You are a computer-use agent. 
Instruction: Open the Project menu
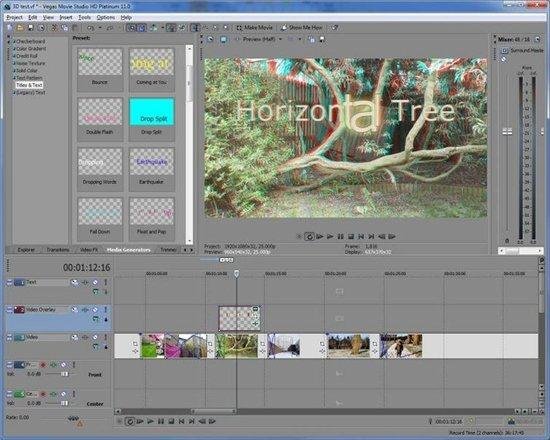coord(14,17)
